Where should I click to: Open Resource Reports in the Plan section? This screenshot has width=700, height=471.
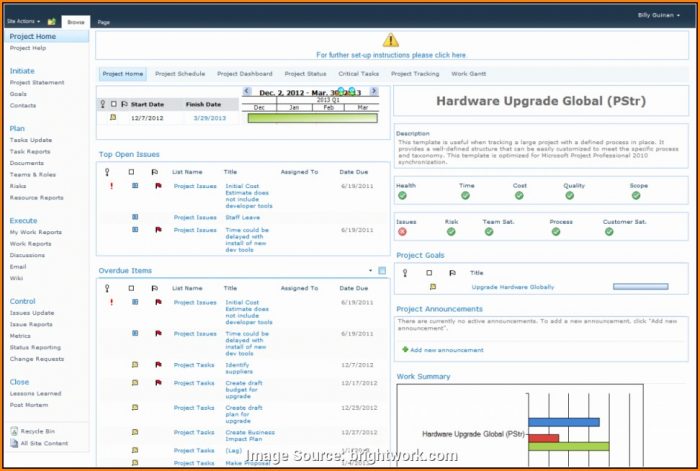[x=36, y=198]
